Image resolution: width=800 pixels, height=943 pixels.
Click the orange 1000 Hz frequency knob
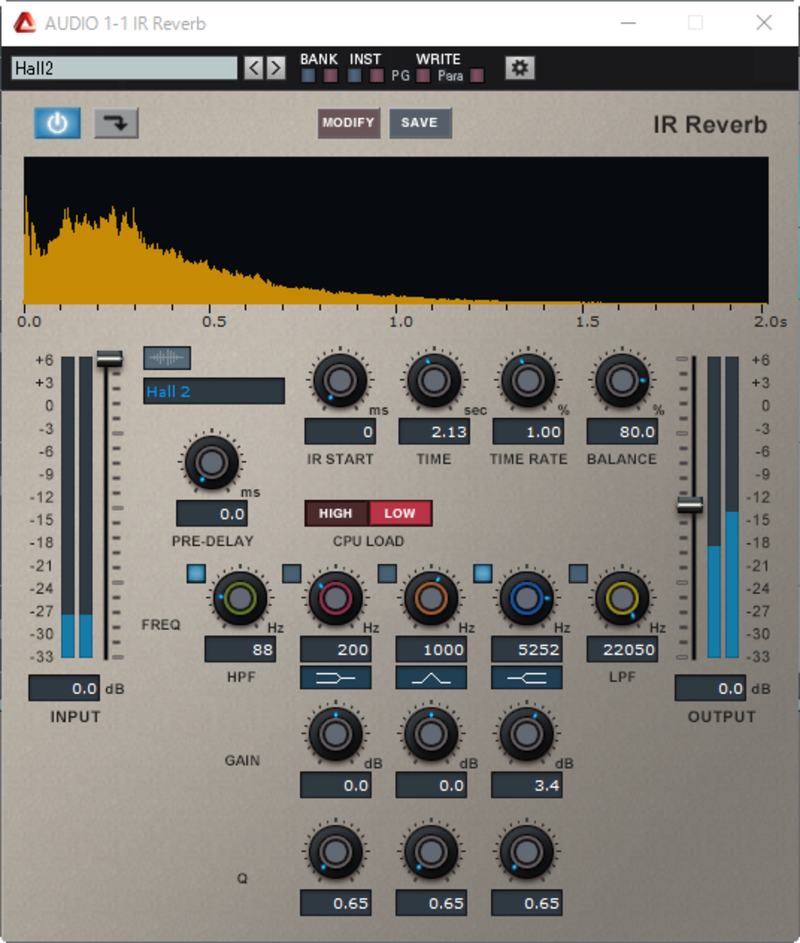point(431,598)
